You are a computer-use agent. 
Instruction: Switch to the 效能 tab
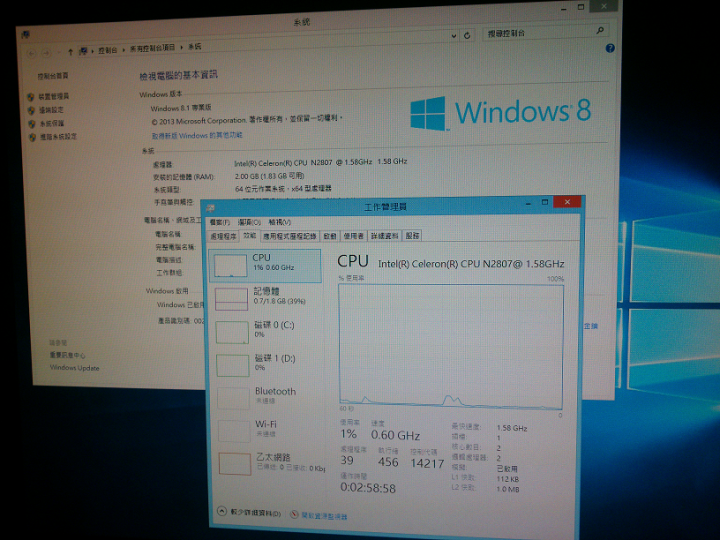tap(249, 235)
